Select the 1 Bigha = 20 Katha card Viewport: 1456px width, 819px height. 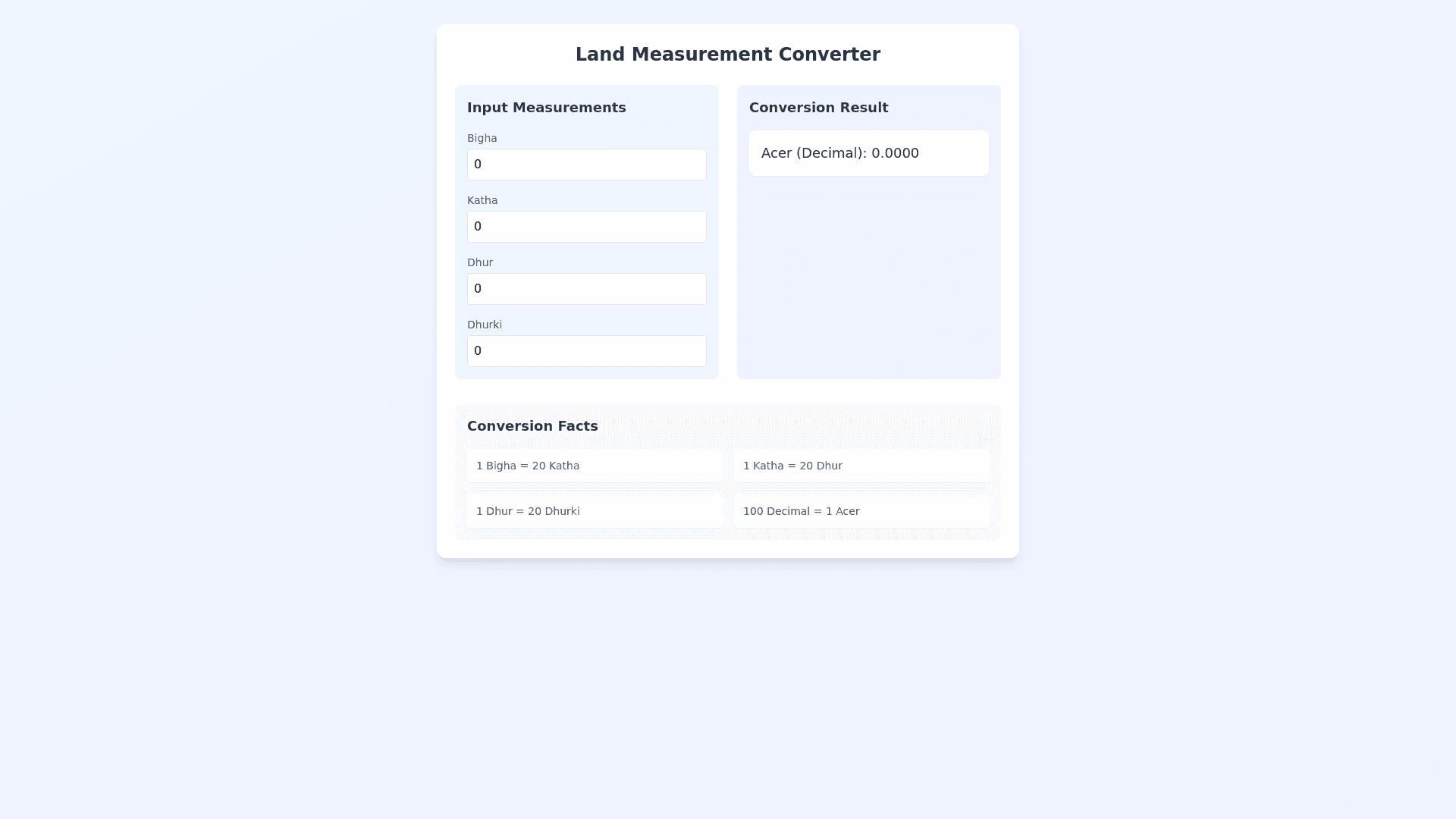(x=594, y=466)
